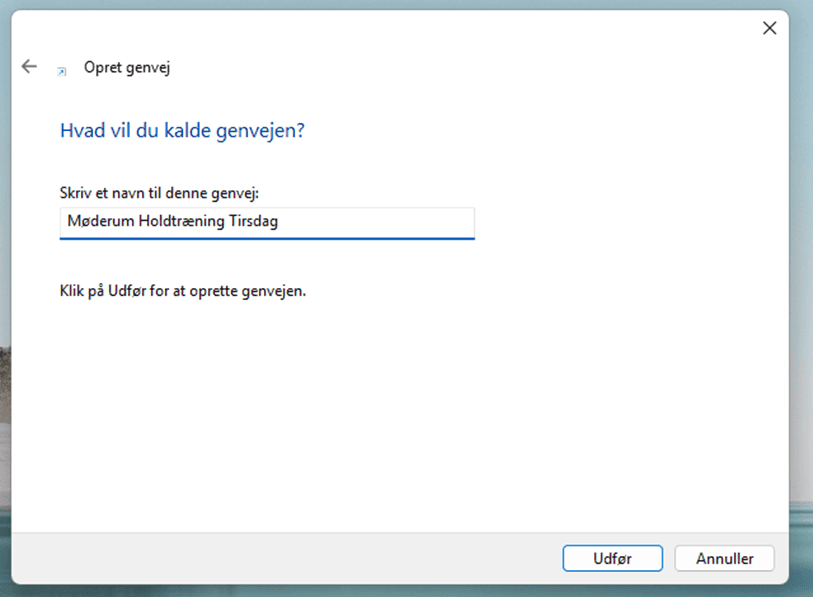Go back using the arrow icon
Viewport: 813px width, 597px height.
[x=29, y=67]
